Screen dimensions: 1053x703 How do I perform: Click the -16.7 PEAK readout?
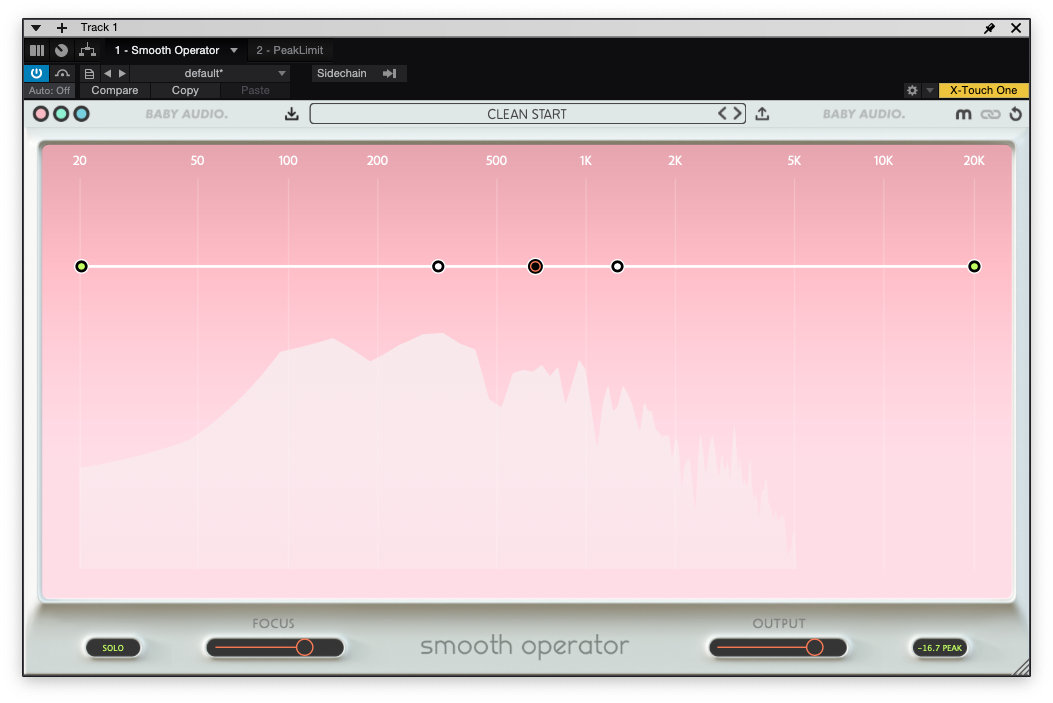coord(940,648)
